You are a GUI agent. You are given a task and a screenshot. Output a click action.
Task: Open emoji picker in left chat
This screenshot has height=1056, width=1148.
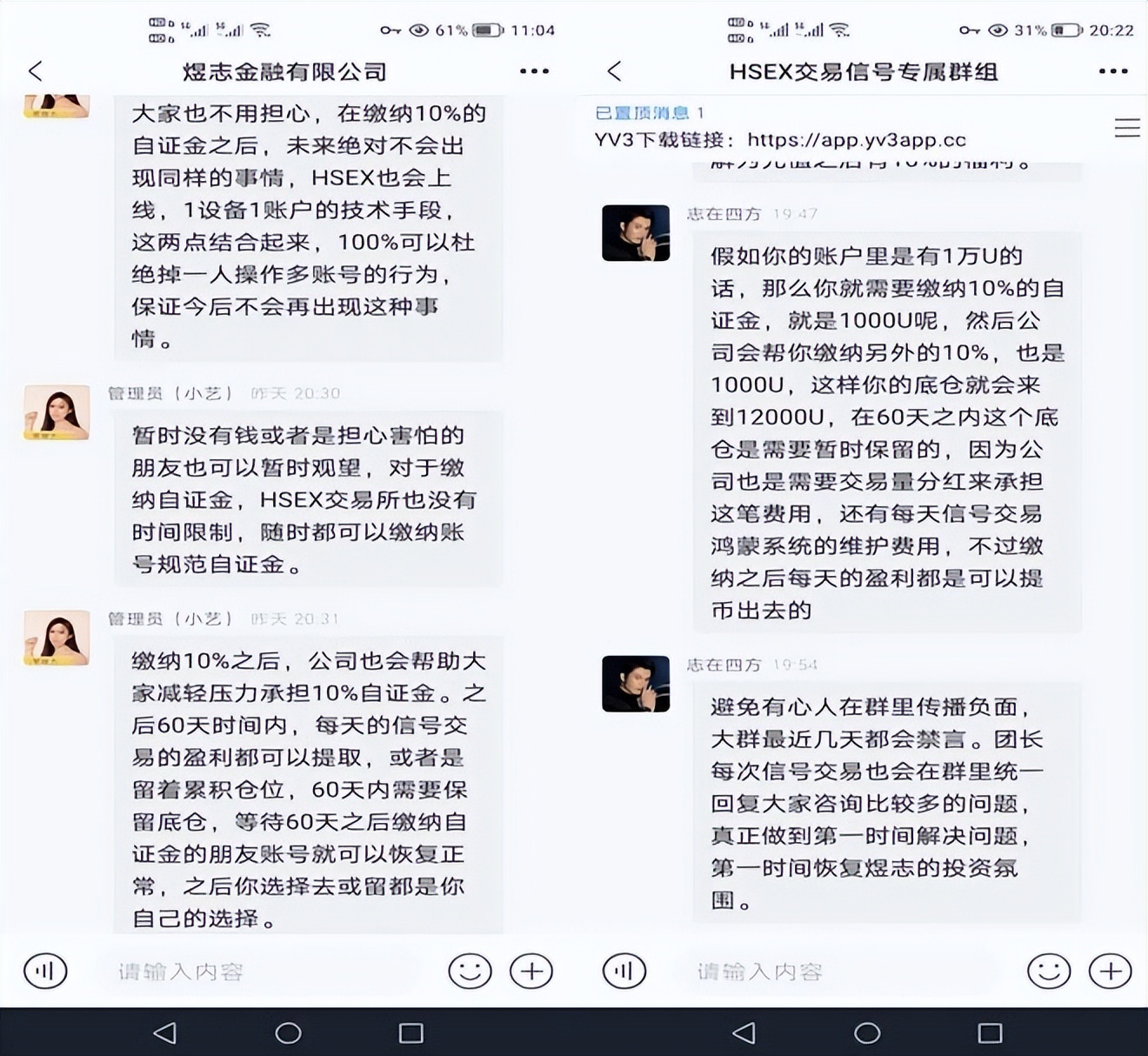pos(470,971)
